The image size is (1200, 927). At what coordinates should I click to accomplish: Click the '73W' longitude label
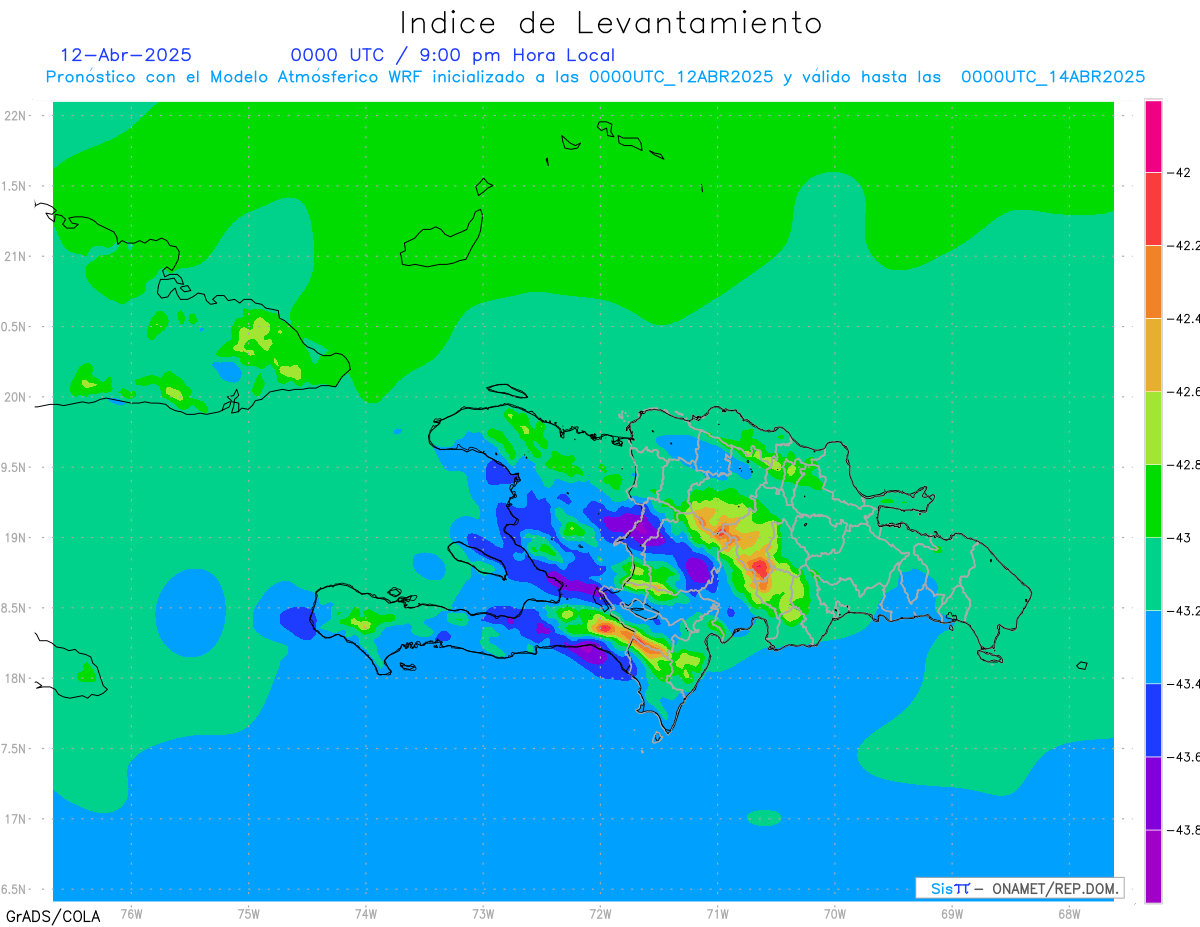click(x=483, y=913)
